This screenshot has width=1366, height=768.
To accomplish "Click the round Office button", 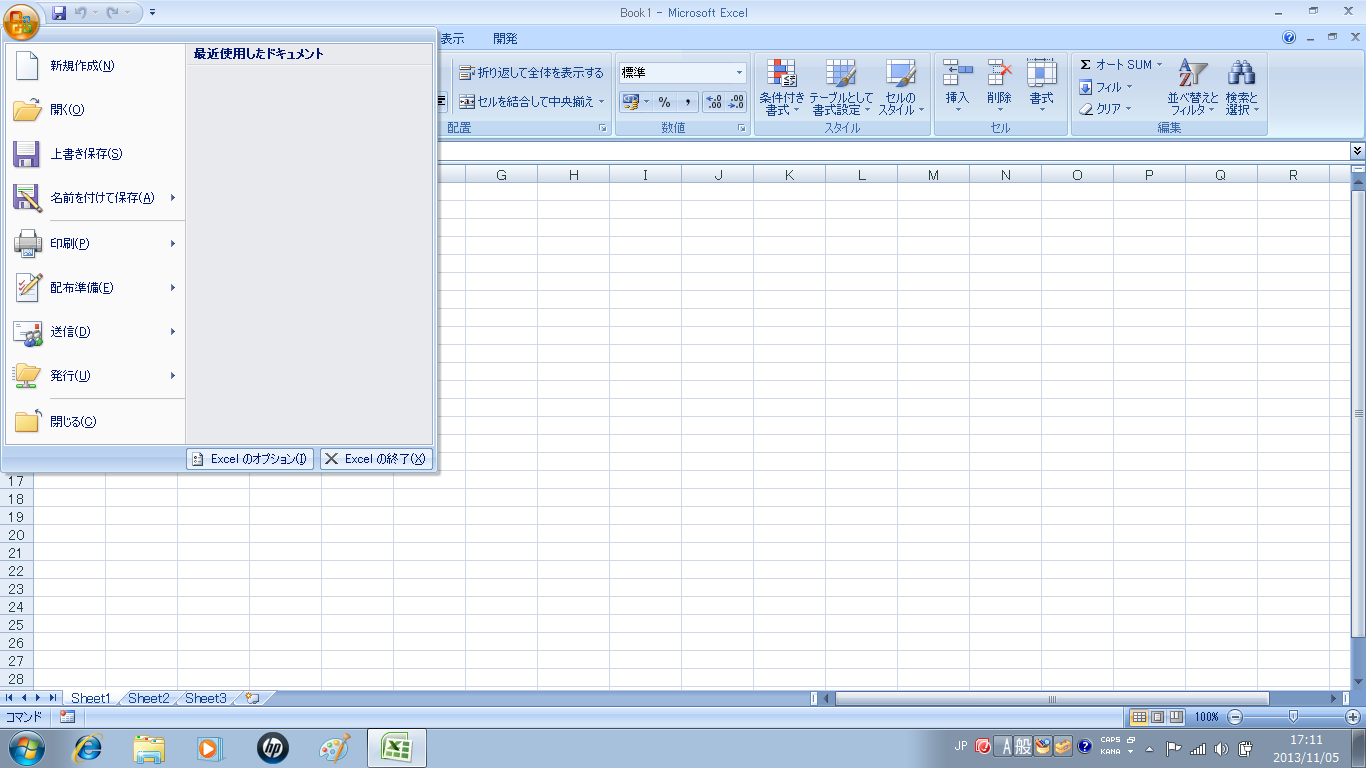I will (x=22, y=18).
